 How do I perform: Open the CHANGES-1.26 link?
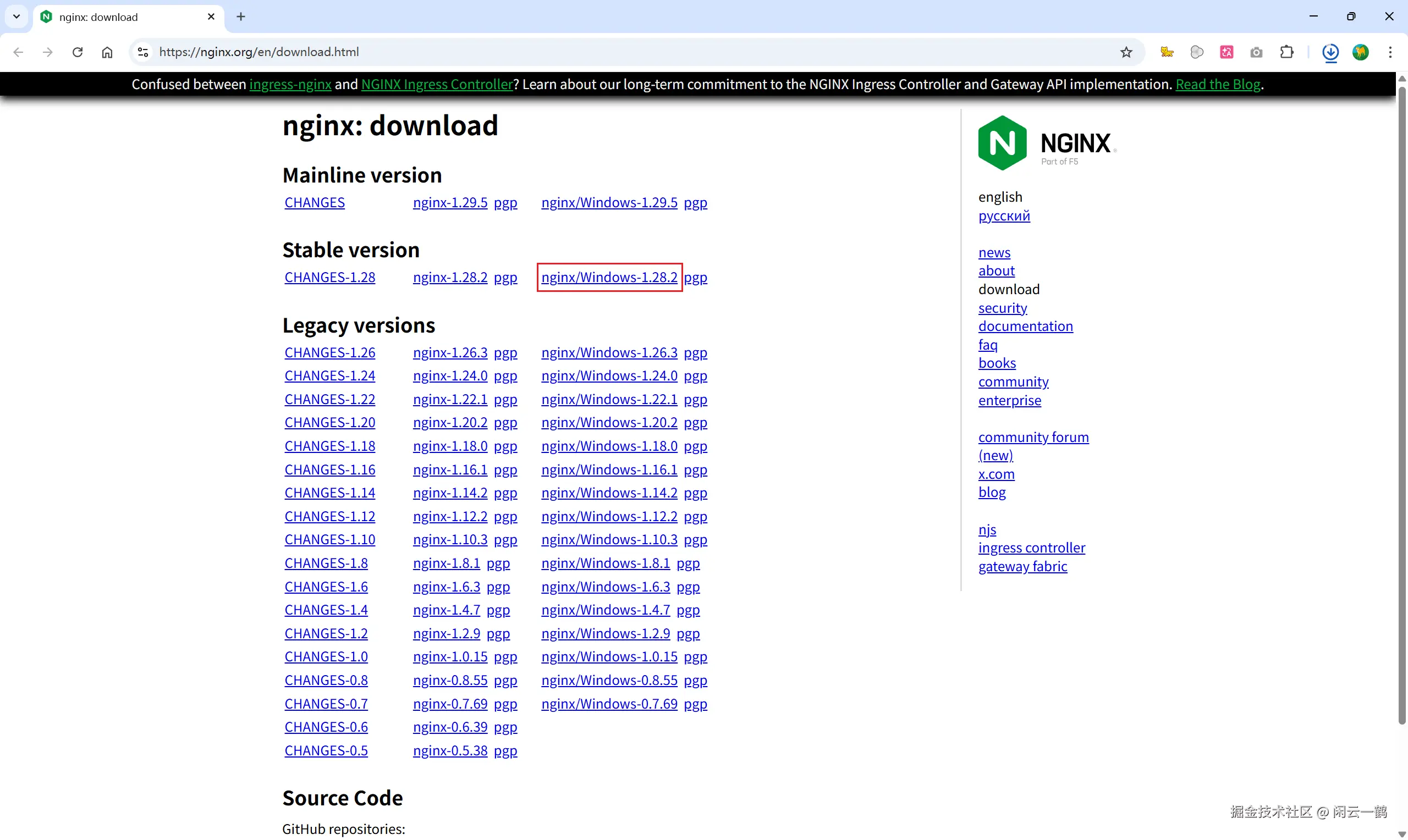(329, 352)
